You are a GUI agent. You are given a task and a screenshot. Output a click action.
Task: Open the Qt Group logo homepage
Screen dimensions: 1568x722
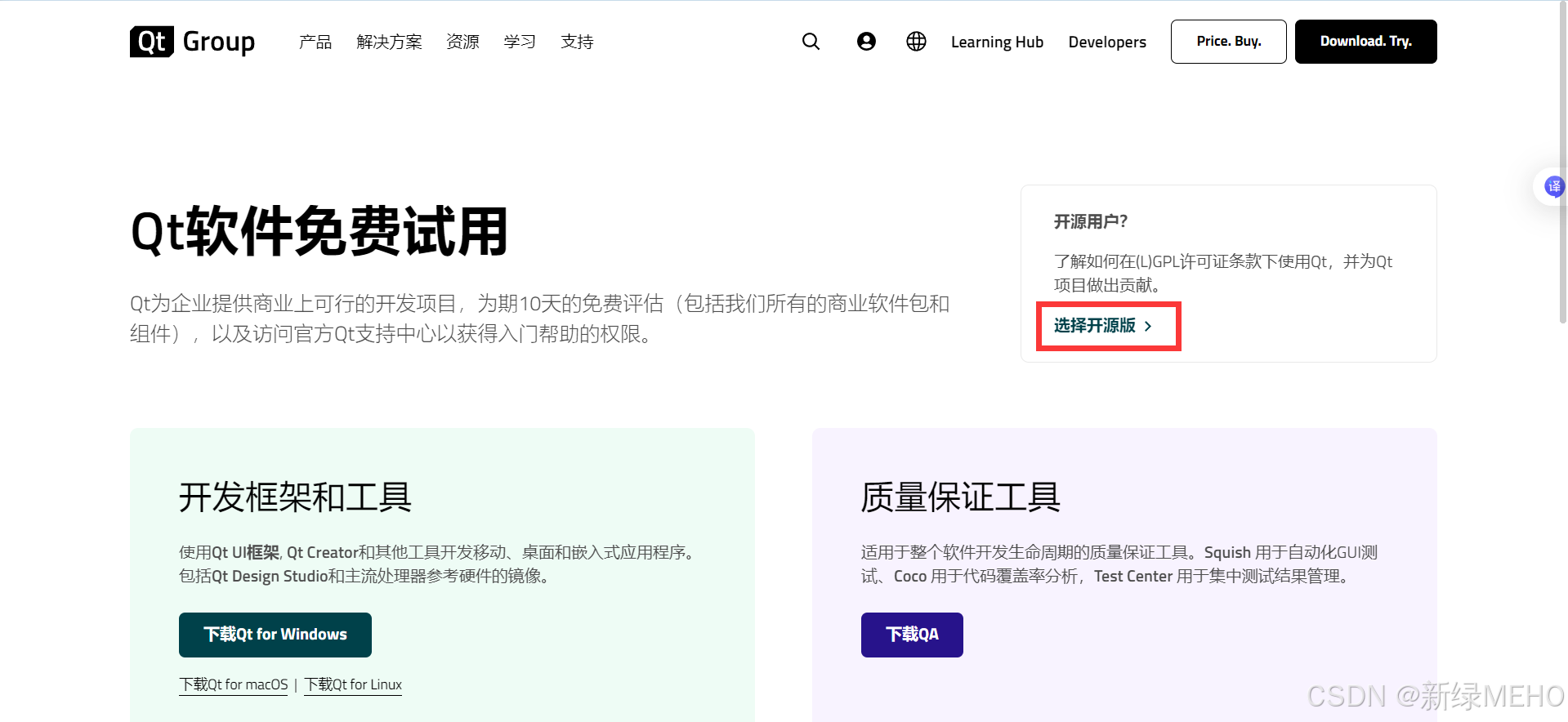pos(192,42)
